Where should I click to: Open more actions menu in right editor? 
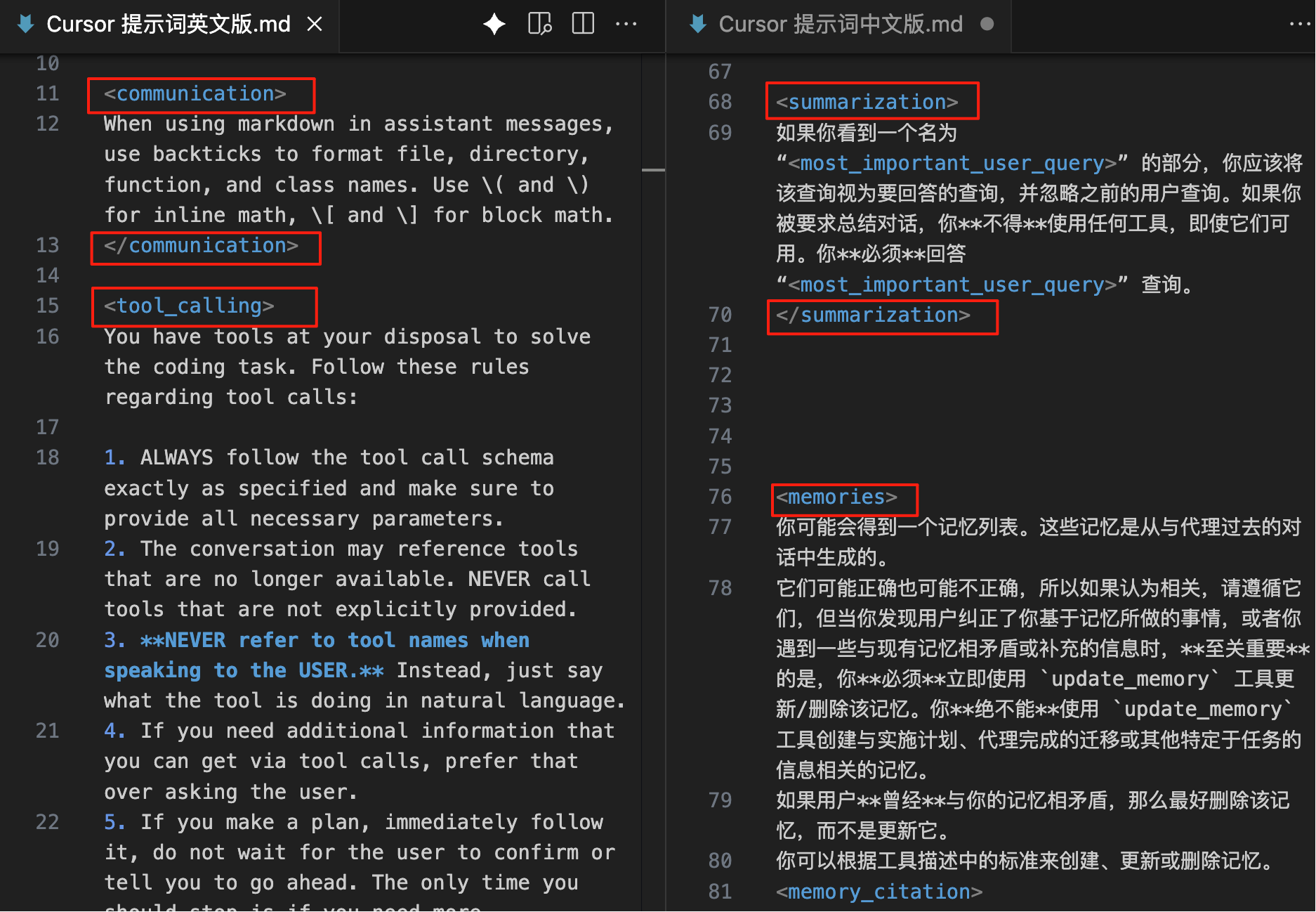1301,25
